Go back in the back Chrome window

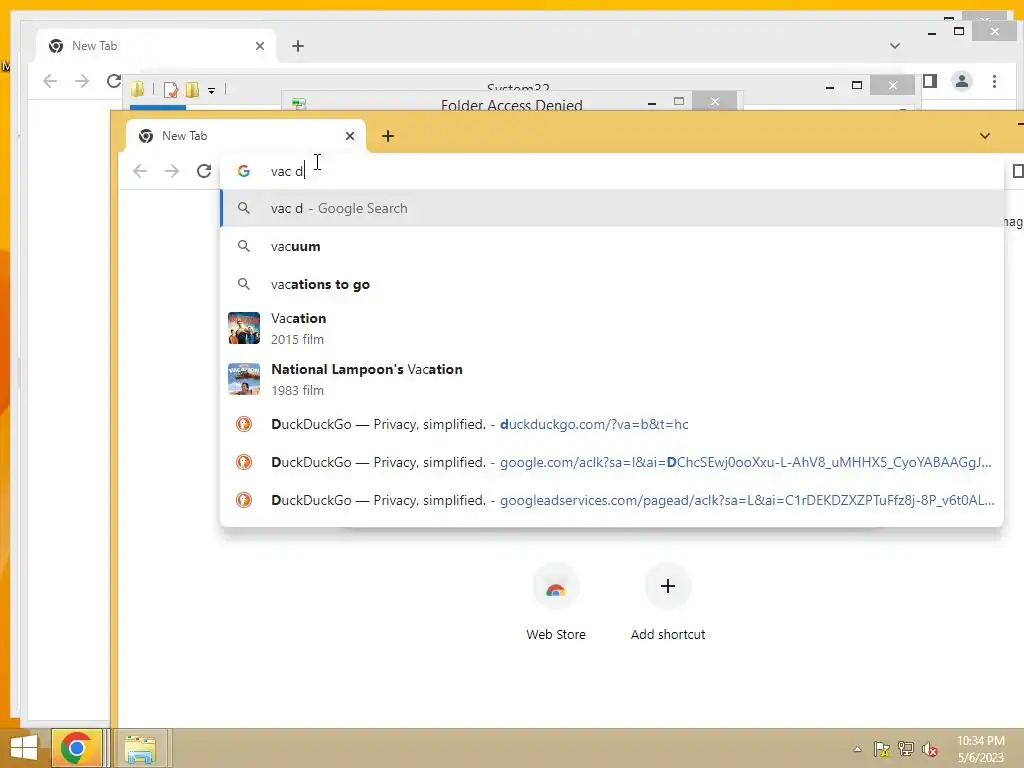(50, 81)
